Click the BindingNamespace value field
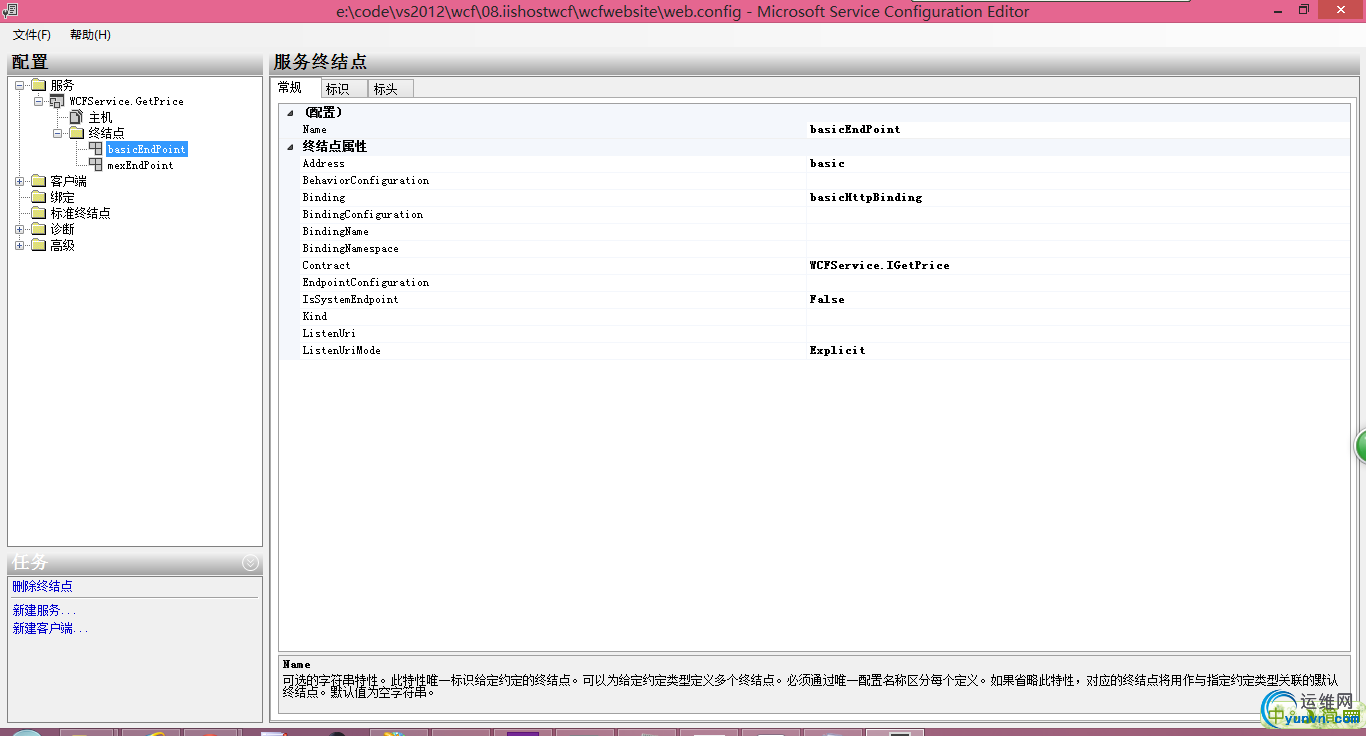The width and height of the screenshot is (1366, 736). click(1078, 248)
